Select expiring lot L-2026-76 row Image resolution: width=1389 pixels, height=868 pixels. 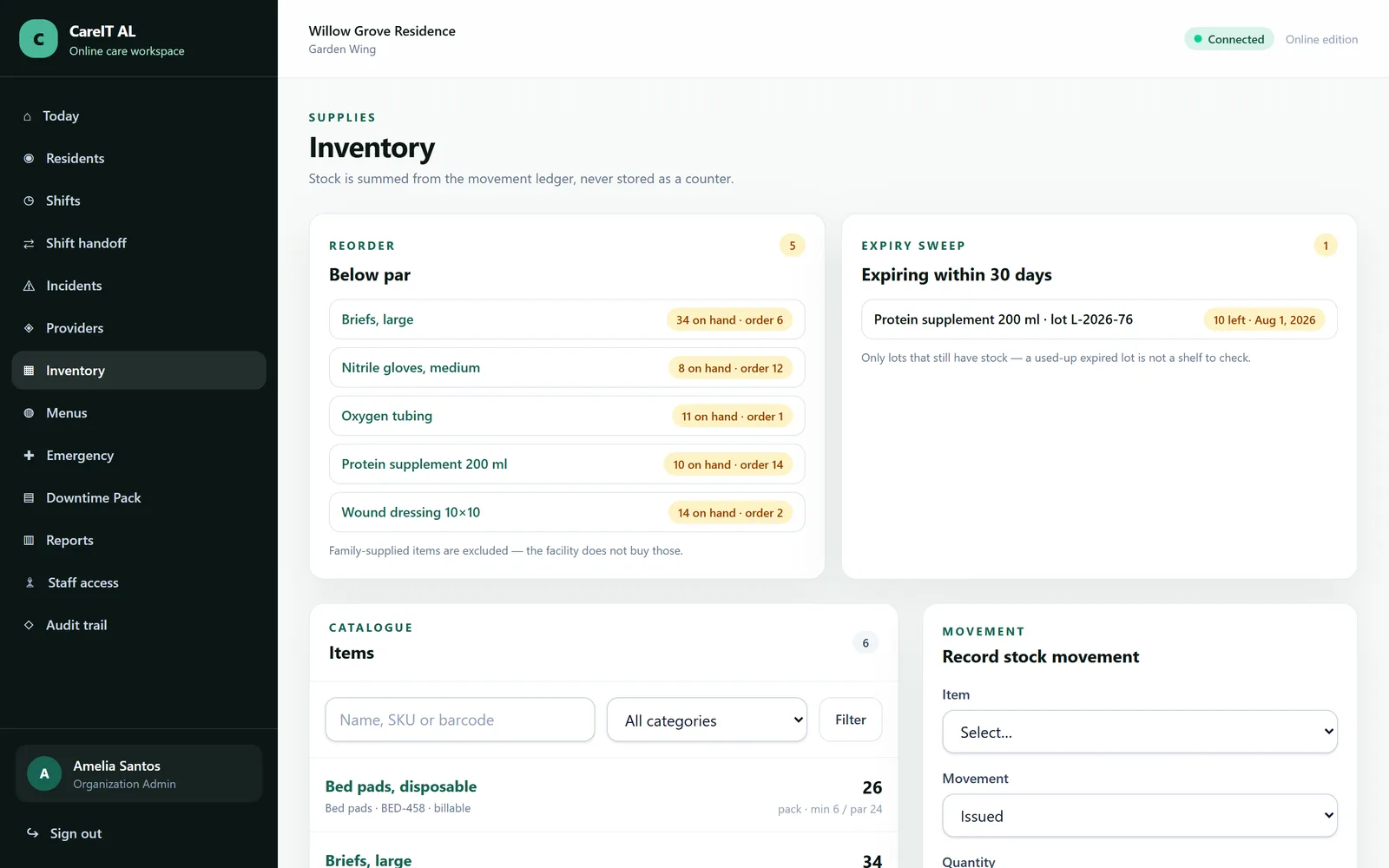click(1099, 319)
